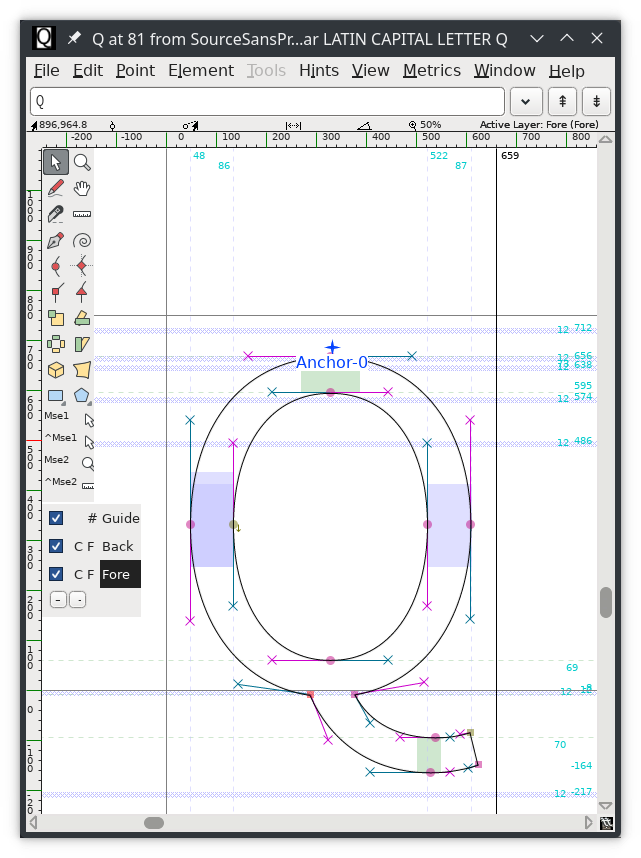Click the scroll up arrow at top right
The width and height of the screenshot is (641, 858).
[x=605, y=140]
